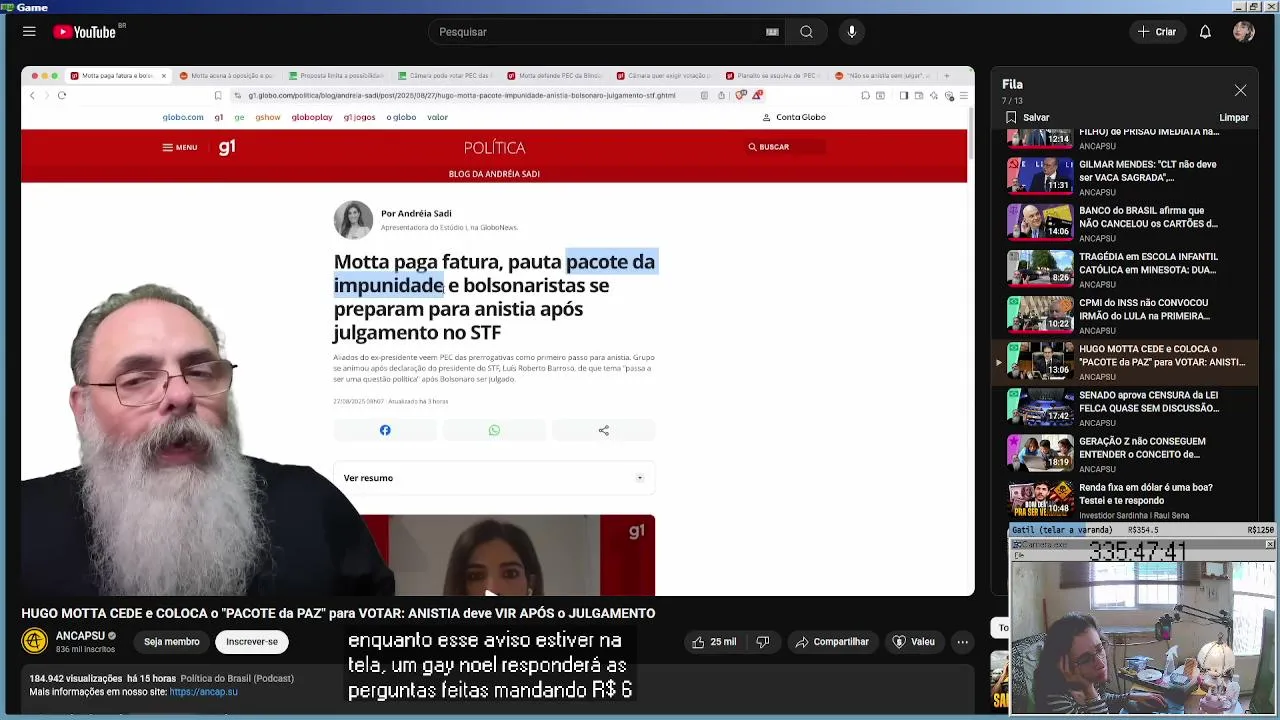Click the 184.942 visualizações description text
1280x720 pixels.
[x=75, y=678]
